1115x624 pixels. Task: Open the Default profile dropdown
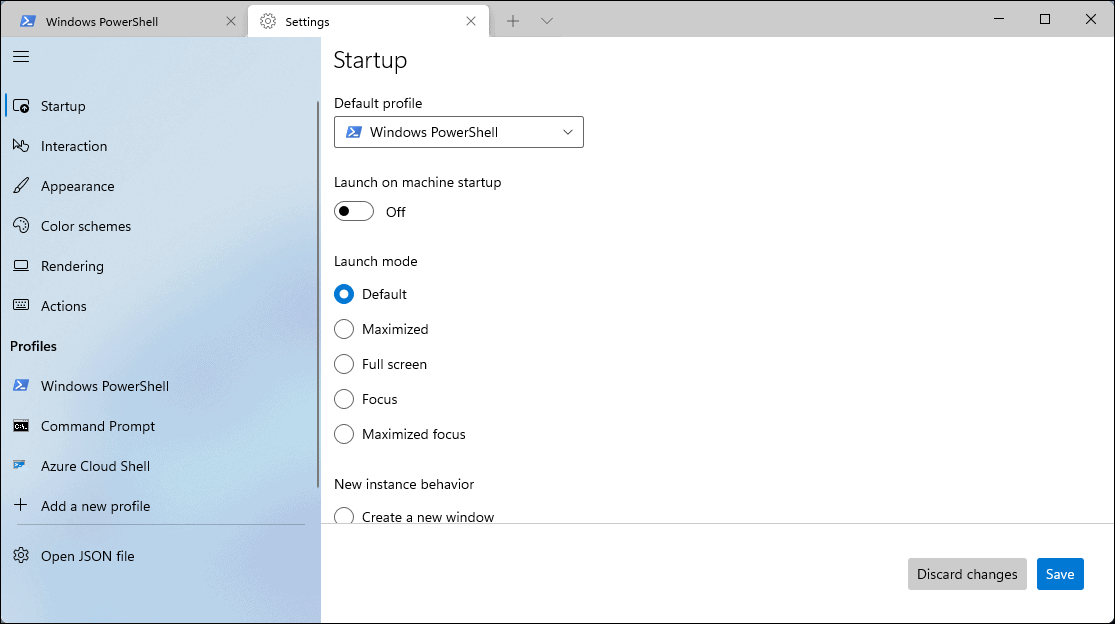point(458,131)
